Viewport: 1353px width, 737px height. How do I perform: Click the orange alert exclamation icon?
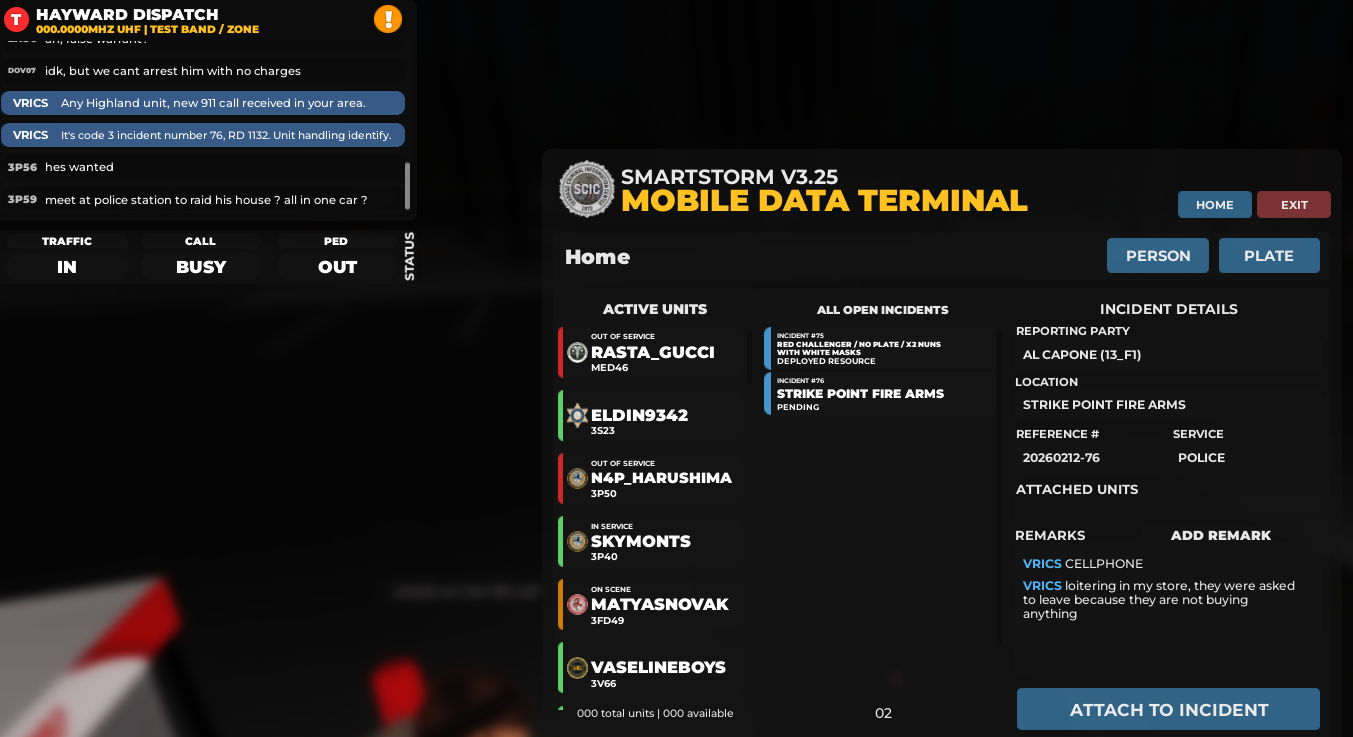click(x=388, y=19)
